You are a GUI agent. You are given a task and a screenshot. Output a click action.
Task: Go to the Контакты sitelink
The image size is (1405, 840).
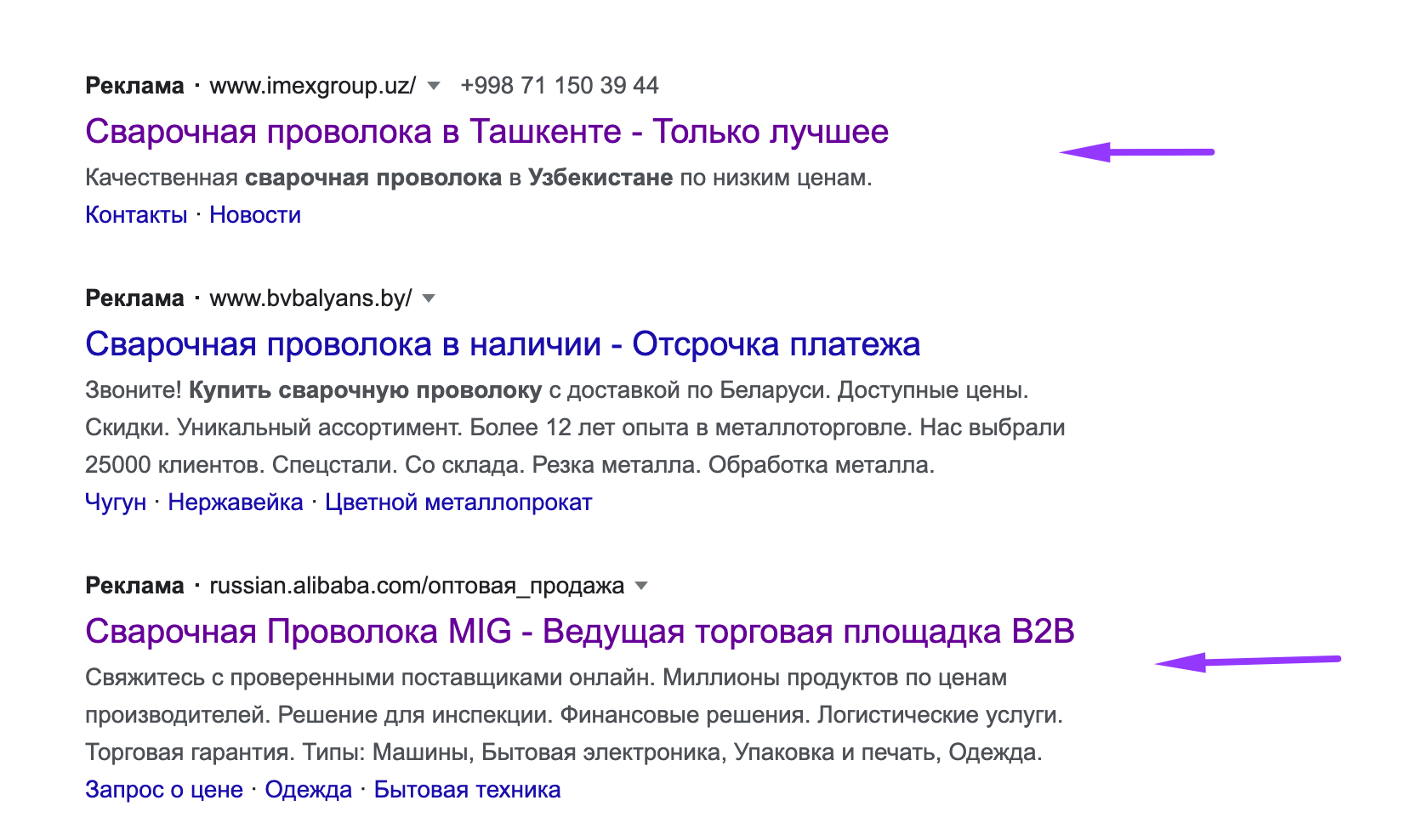coord(136,215)
